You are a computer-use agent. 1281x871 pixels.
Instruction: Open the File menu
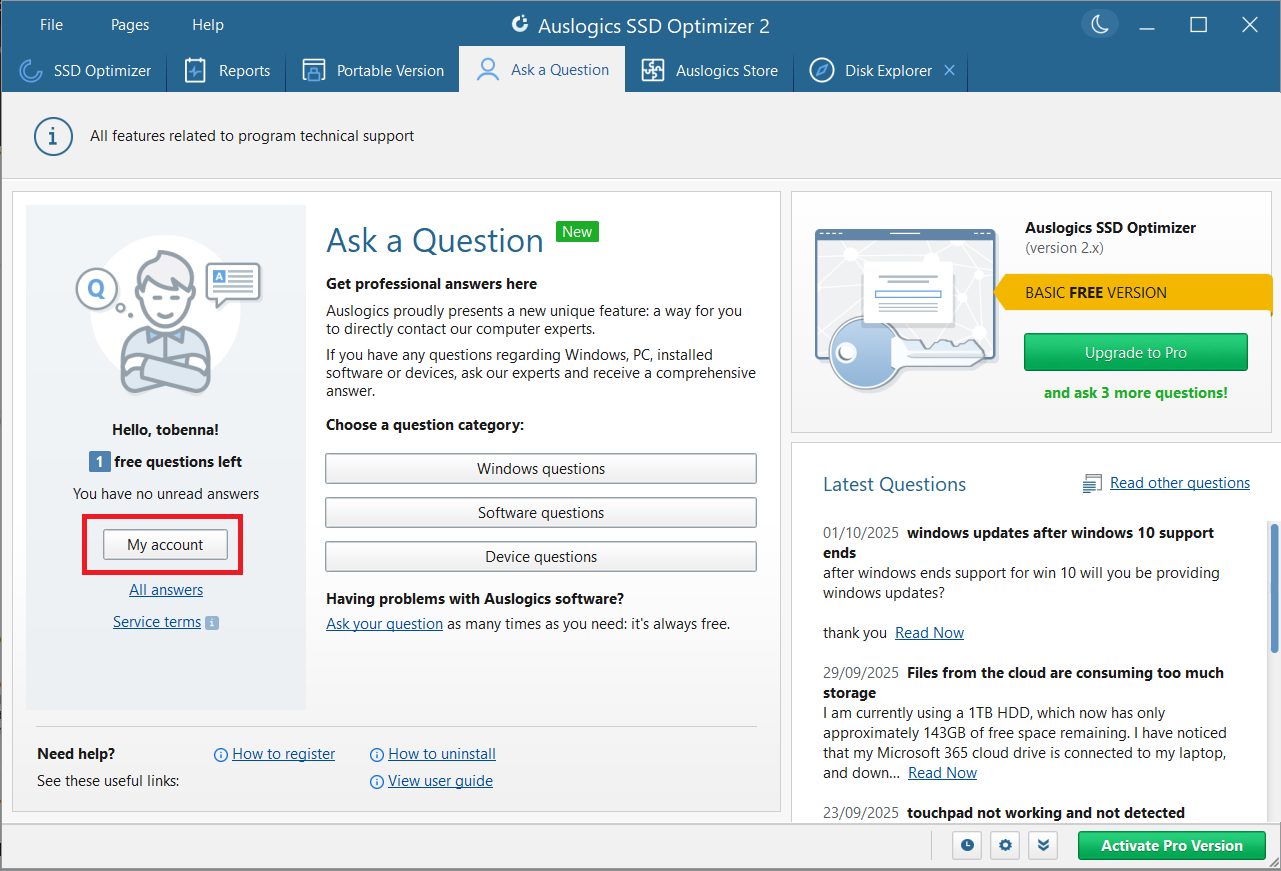[x=51, y=25]
